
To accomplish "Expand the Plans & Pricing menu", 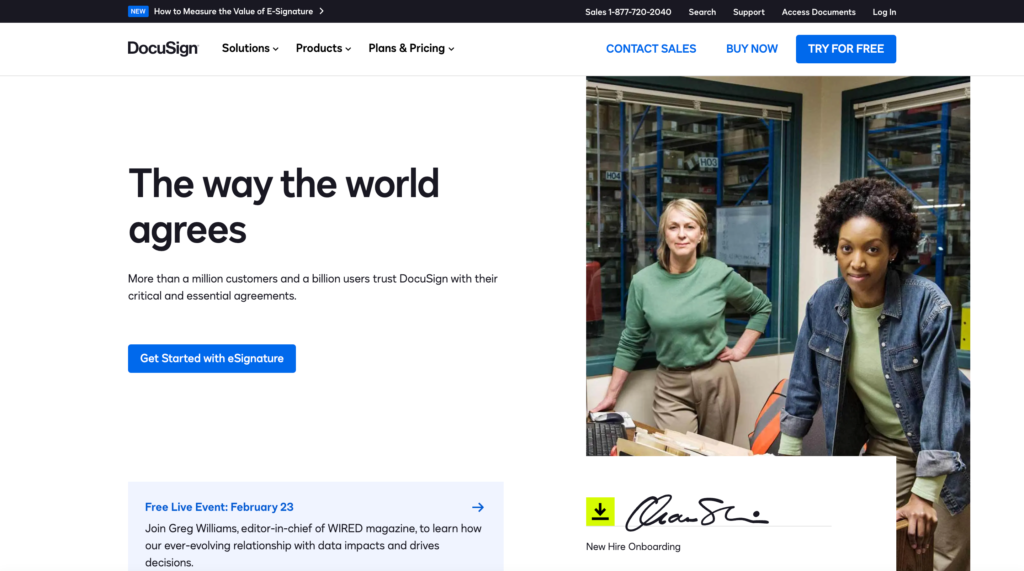I will tap(411, 48).
